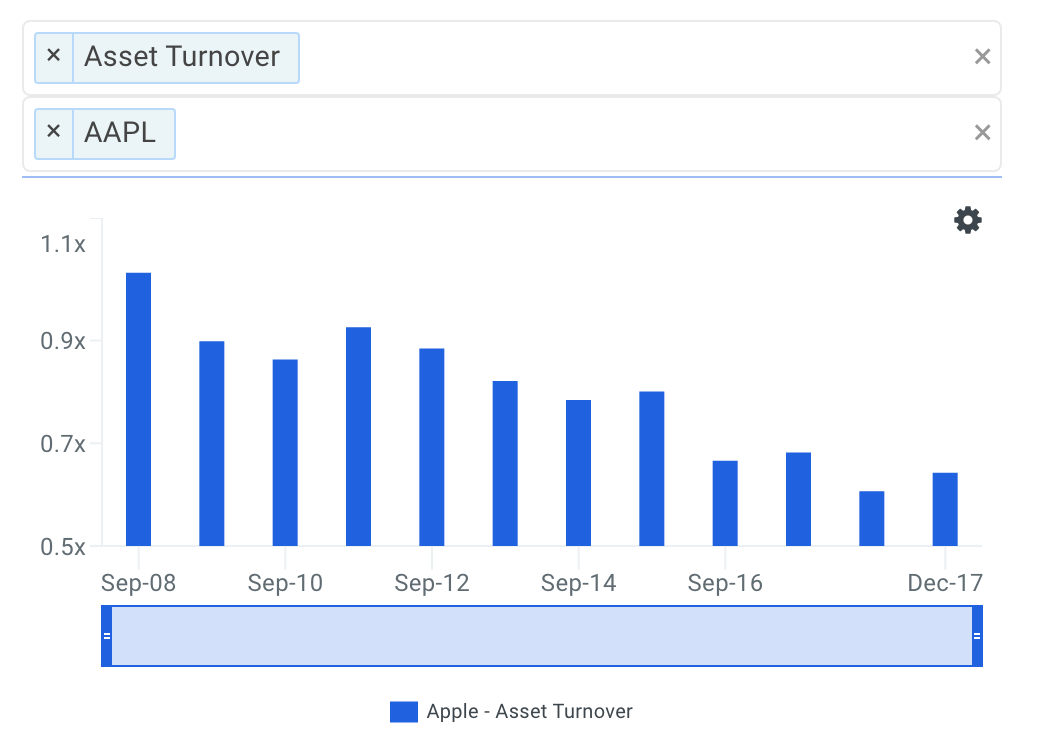
Task: Click the 1.1x y-axis label
Action: click(63, 244)
